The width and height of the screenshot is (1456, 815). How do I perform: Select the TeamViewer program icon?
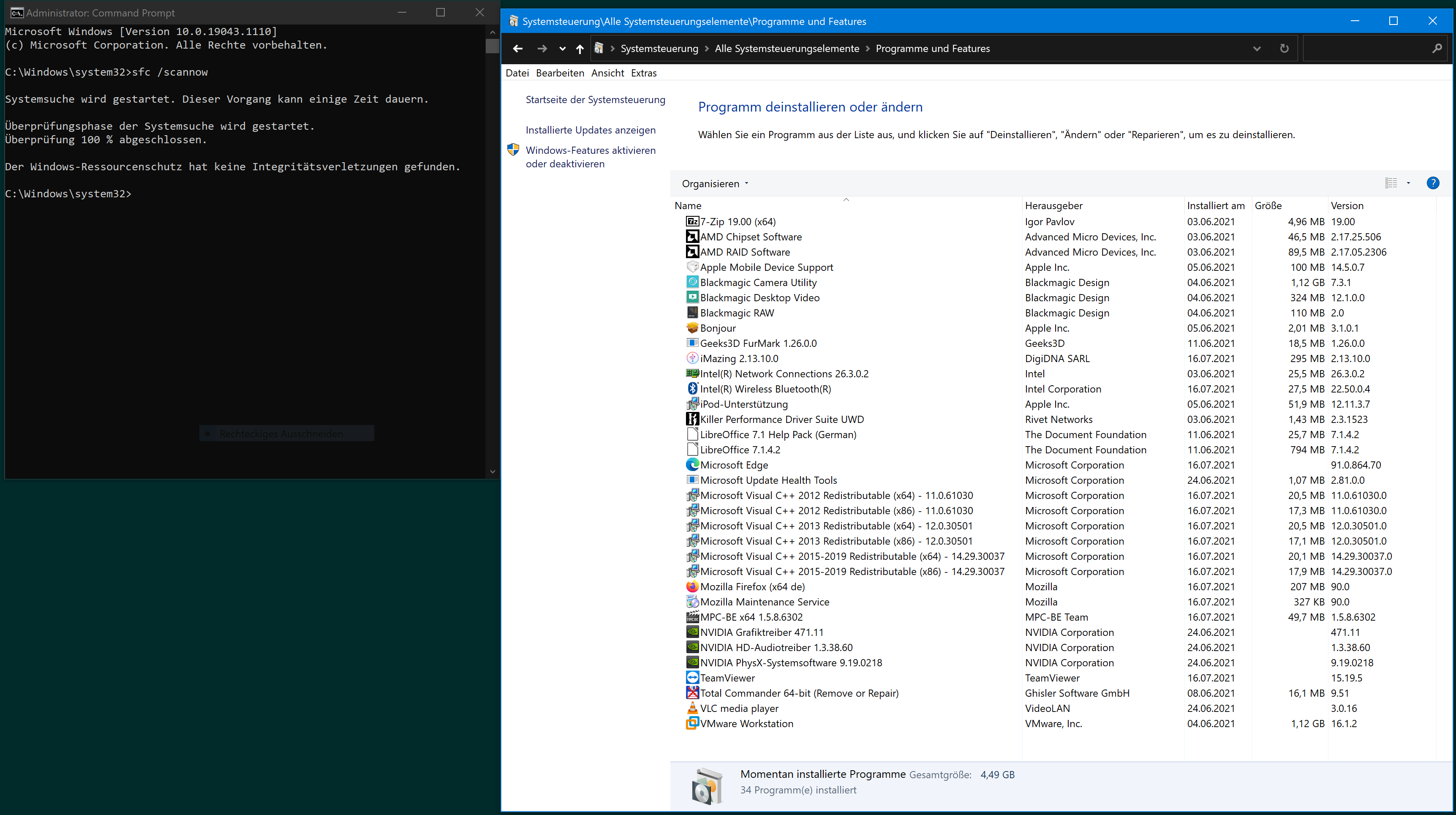pyautogui.click(x=692, y=678)
